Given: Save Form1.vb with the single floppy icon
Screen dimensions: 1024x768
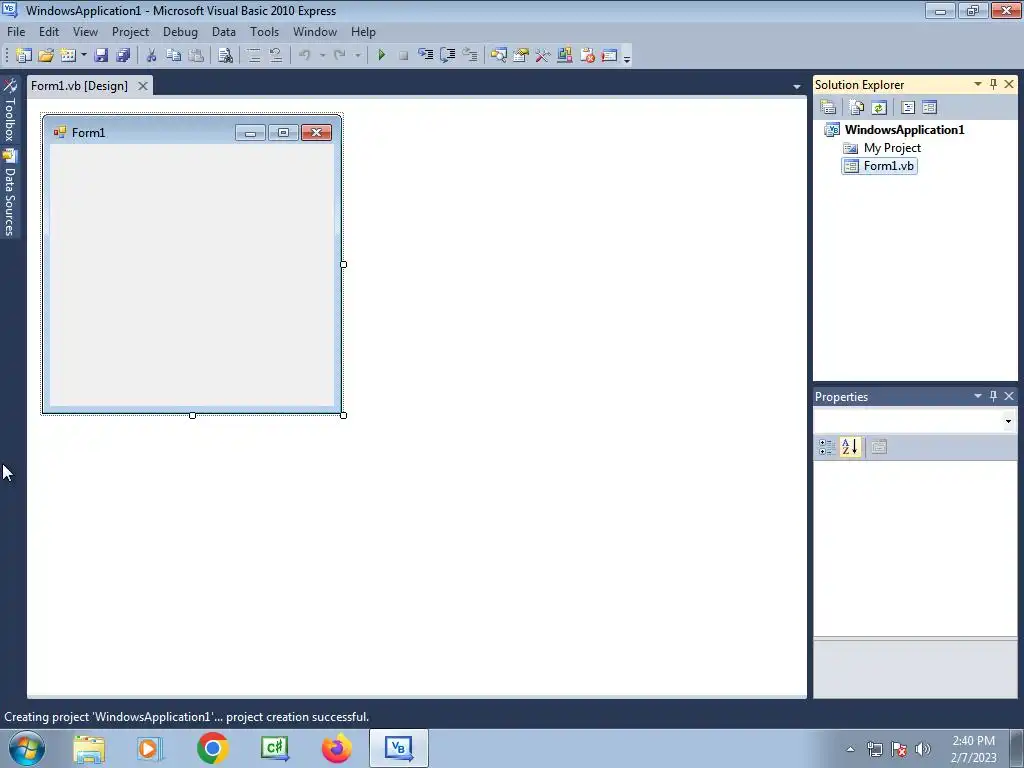Looking at the screenshot, I should [x=101, y=56].
